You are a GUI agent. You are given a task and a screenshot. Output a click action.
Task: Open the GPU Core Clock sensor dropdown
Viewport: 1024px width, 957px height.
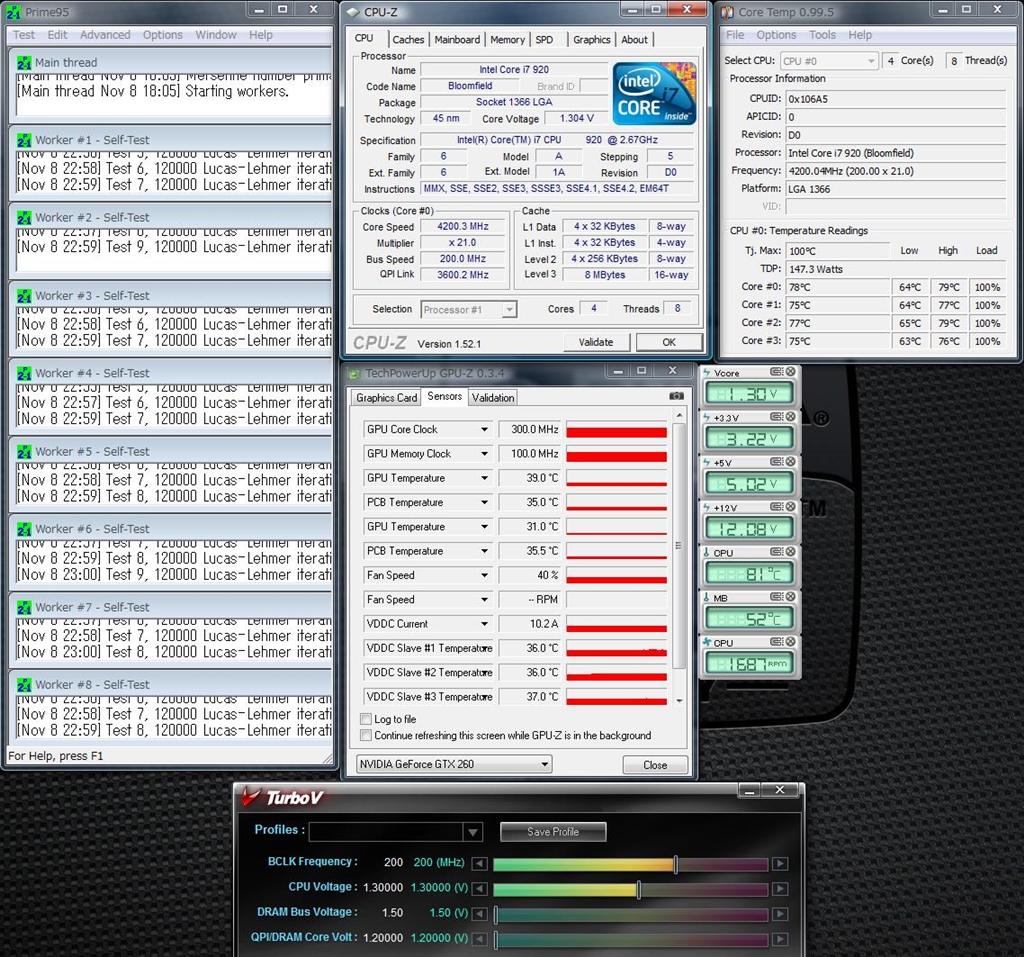pyautogui.click(x=485, y=430)
